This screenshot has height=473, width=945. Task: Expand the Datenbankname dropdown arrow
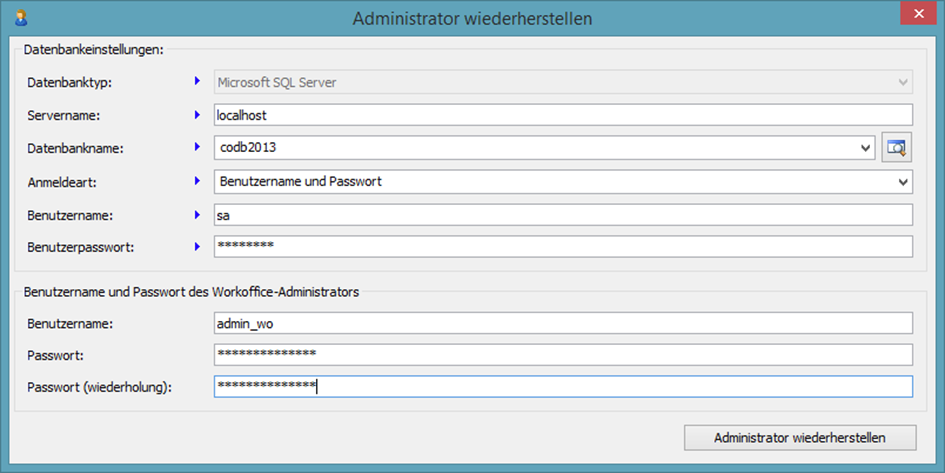click(866, 149)
